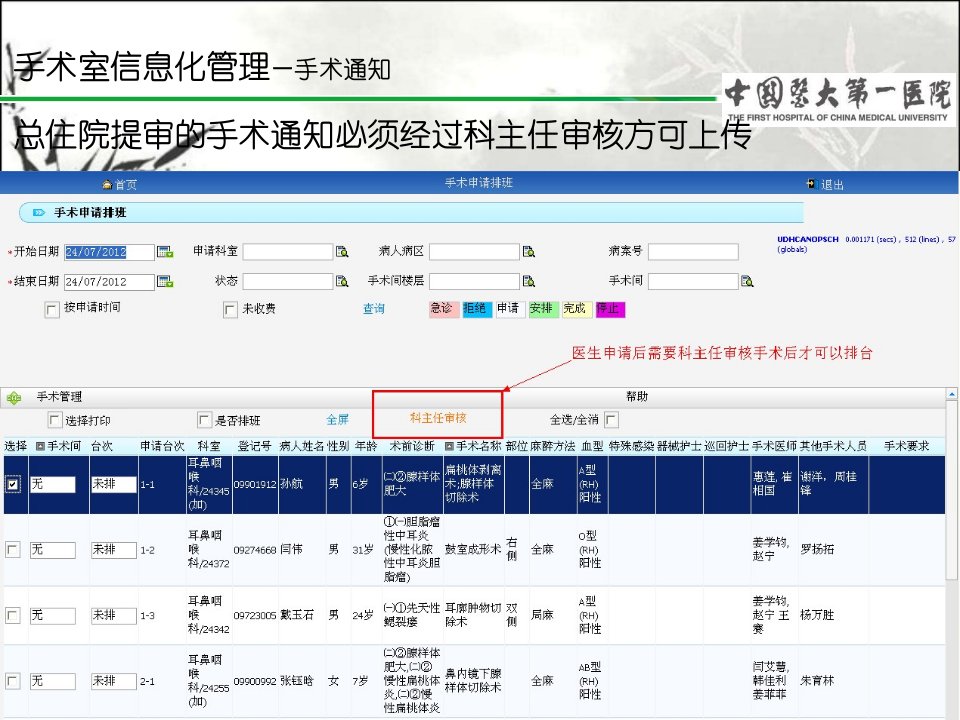Click the 手术医师 column header

(x=774, y=446)
